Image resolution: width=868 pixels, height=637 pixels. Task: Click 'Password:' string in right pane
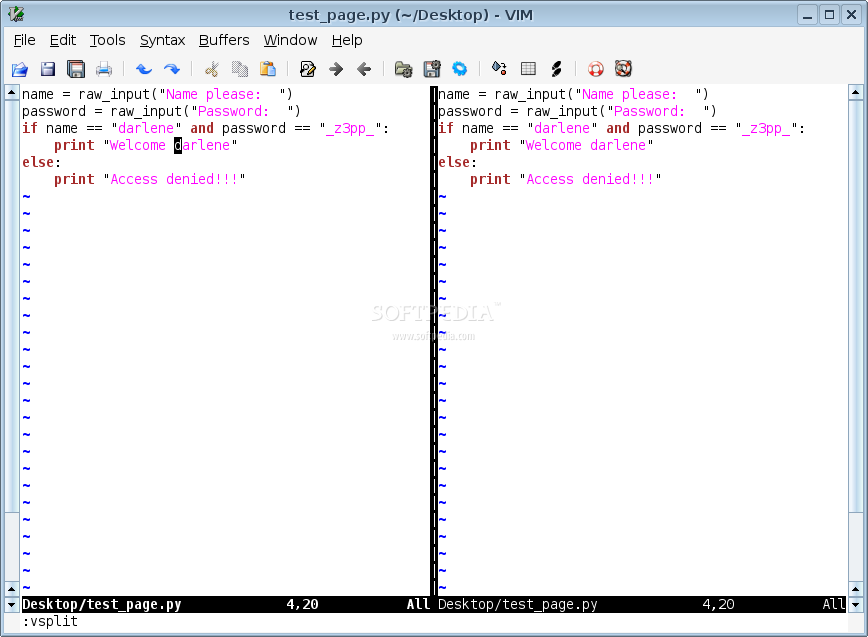(649, 111)
